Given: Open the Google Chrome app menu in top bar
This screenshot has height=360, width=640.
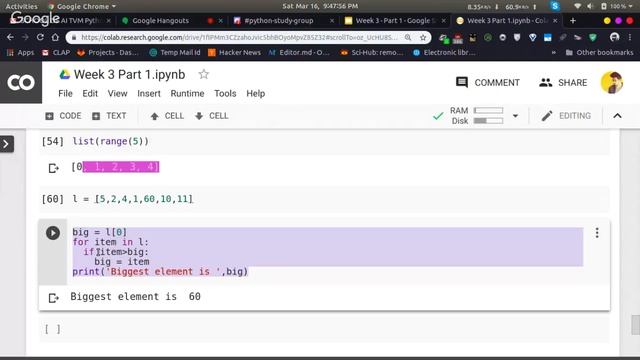Looking at the screenshot, I should click(82, 6).
